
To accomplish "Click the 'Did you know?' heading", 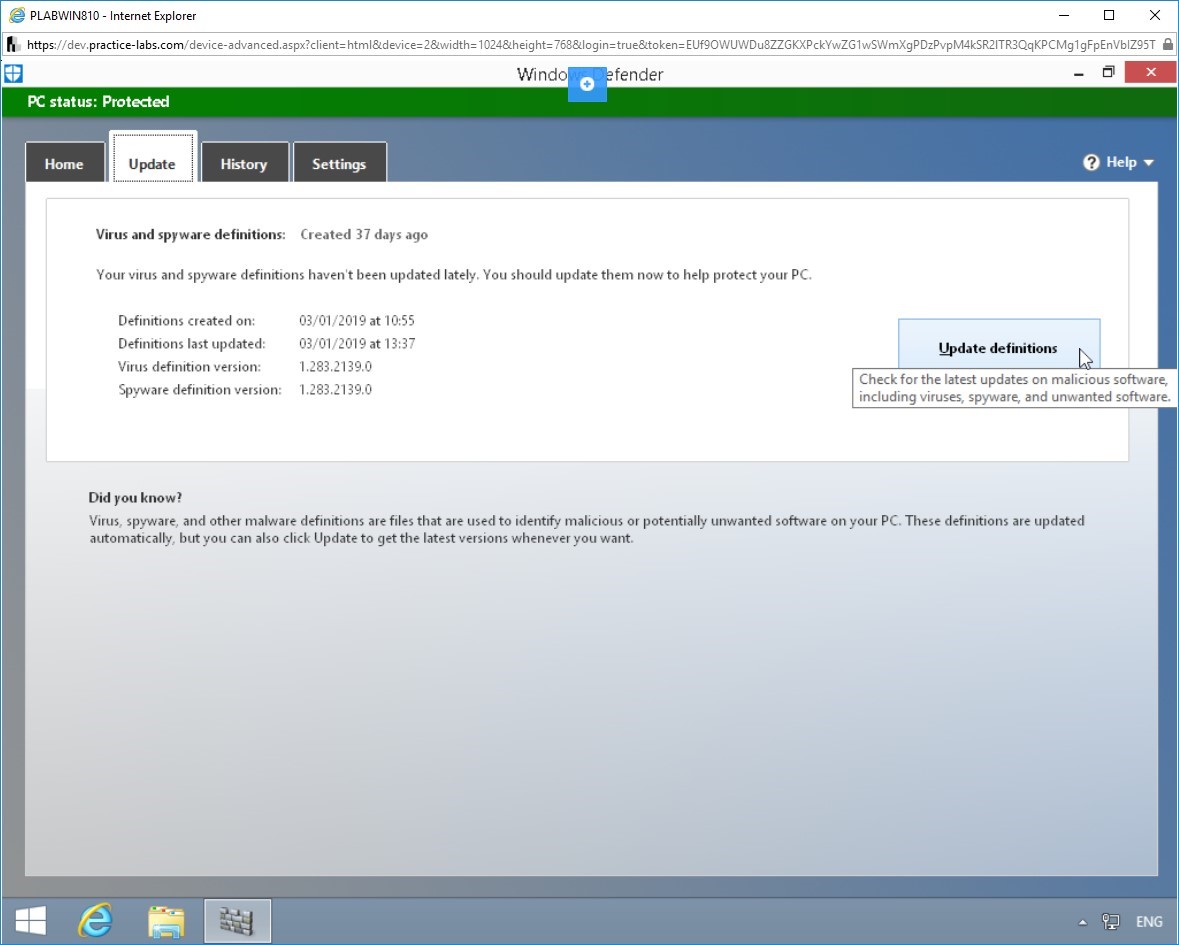I will (135, 498).
